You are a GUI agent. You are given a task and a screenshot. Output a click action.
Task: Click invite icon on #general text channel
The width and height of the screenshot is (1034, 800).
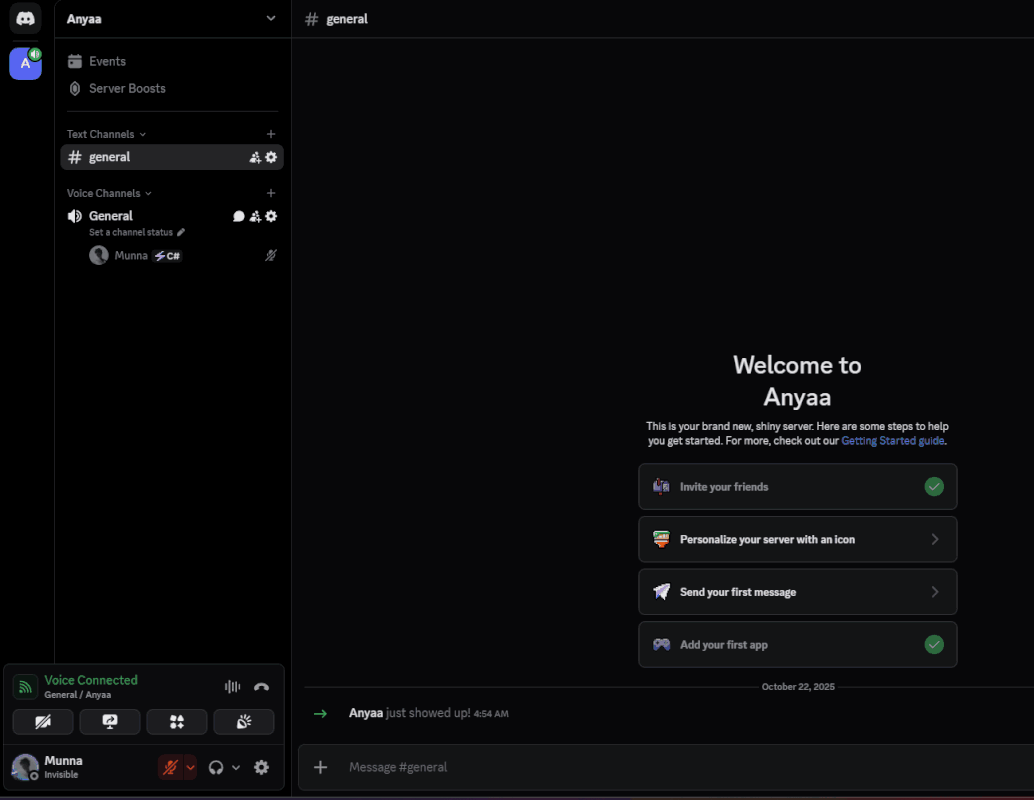pos(255,157)
